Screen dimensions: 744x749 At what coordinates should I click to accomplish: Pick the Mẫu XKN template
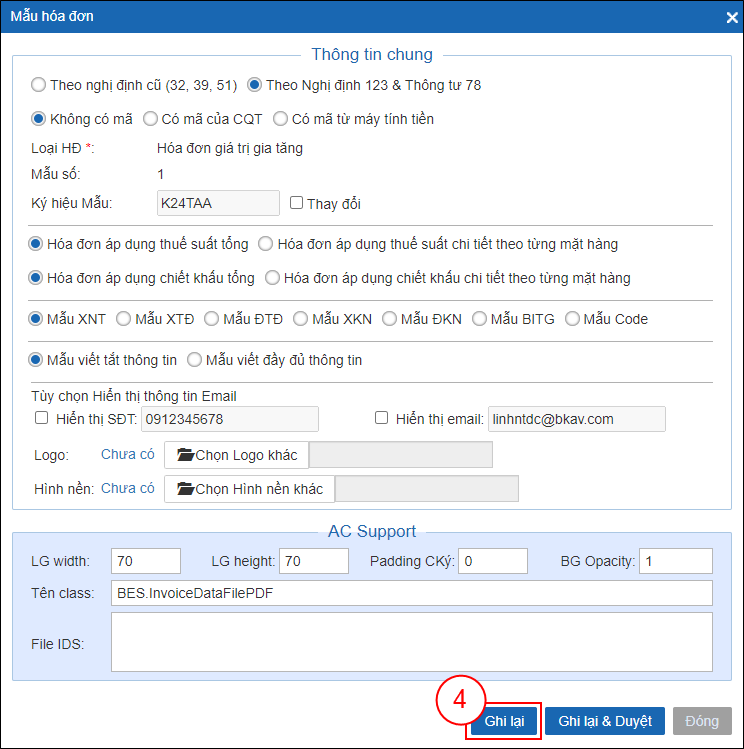pos(300,319)
